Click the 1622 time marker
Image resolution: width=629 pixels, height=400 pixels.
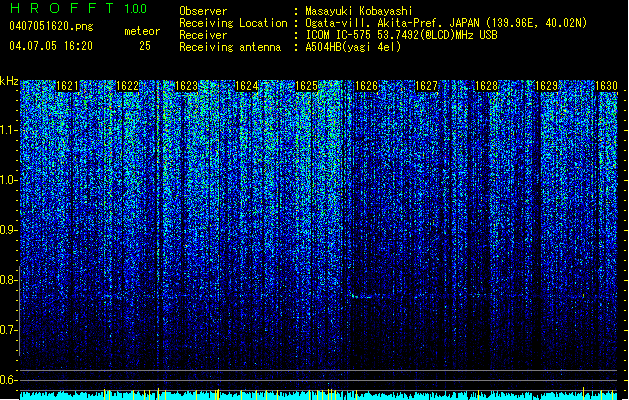127,86
